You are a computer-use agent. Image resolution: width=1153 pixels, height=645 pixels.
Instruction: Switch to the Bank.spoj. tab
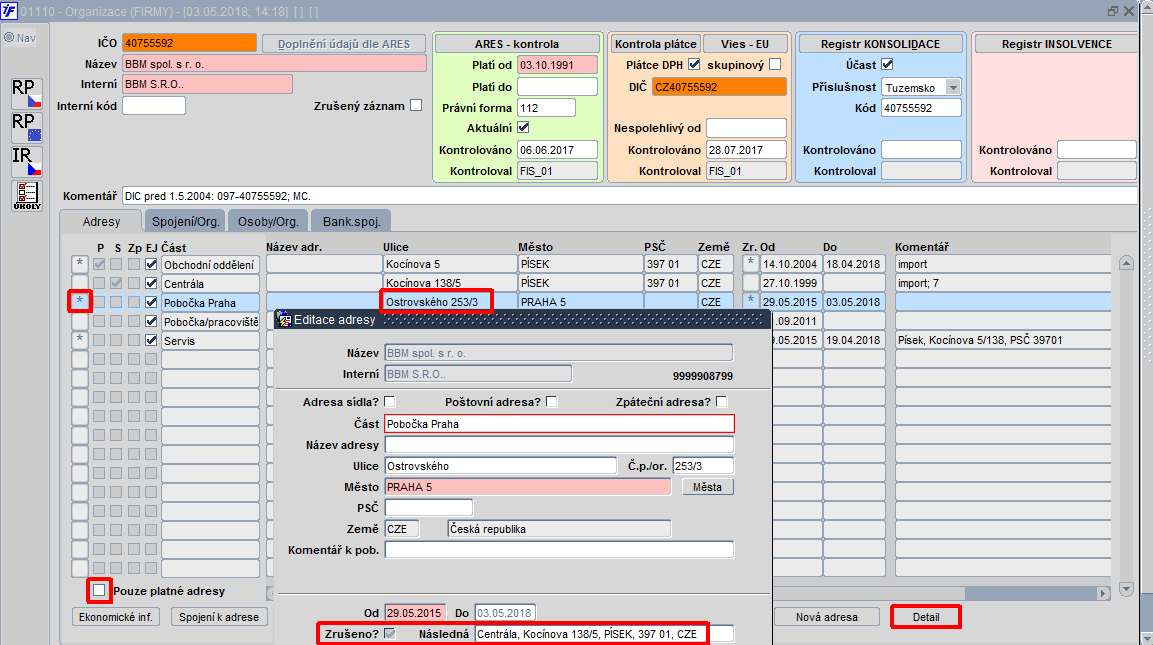click(x=351, y=221)
